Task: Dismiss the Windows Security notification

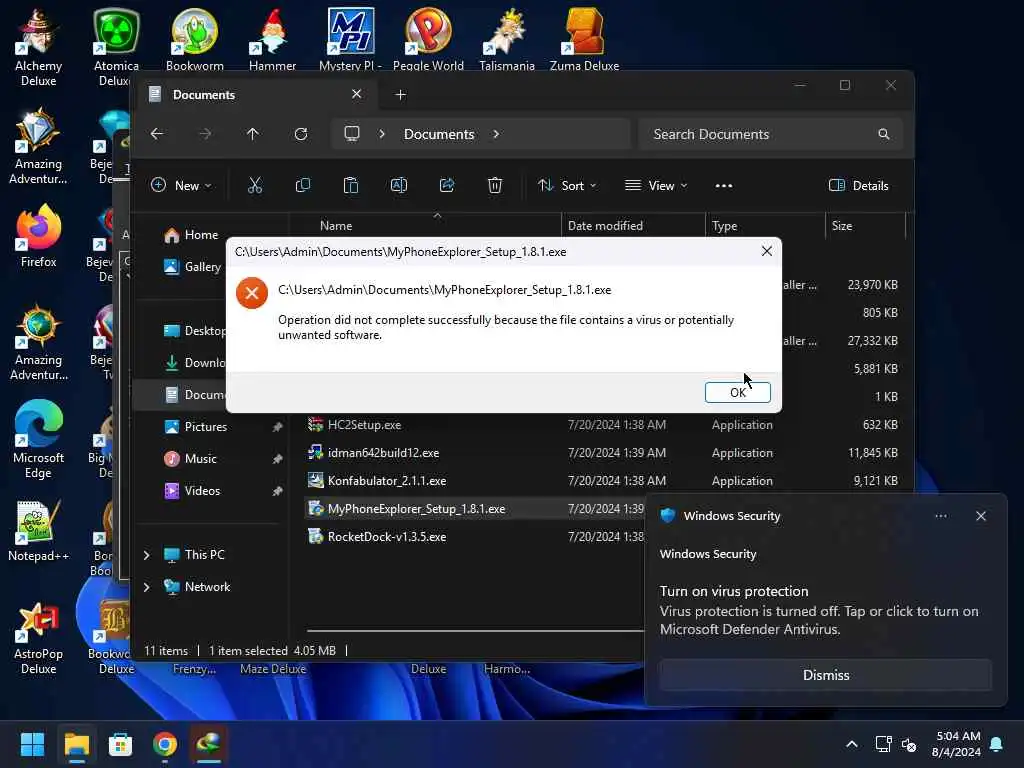Action: coord(825,675)
